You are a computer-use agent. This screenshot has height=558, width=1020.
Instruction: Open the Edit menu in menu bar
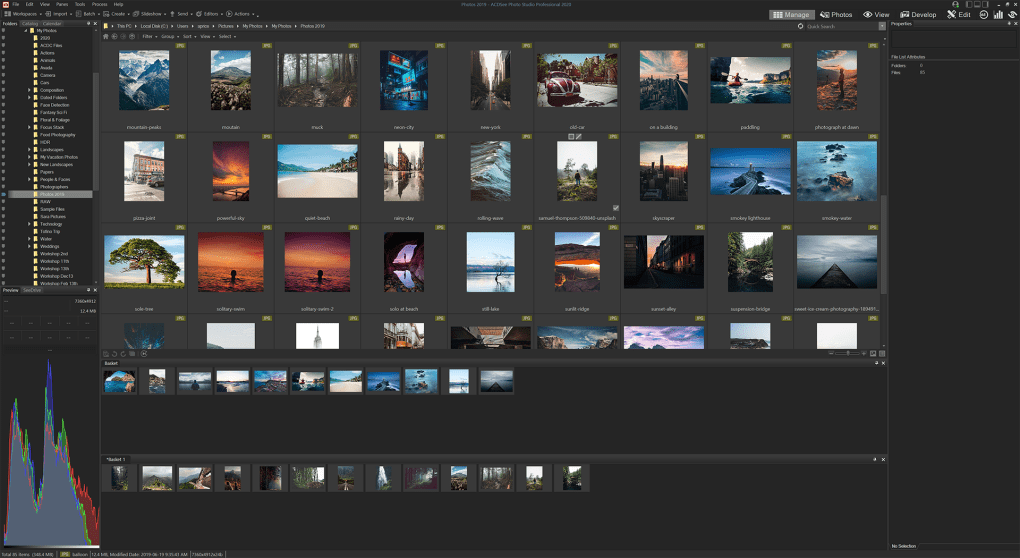pos(29,4)
